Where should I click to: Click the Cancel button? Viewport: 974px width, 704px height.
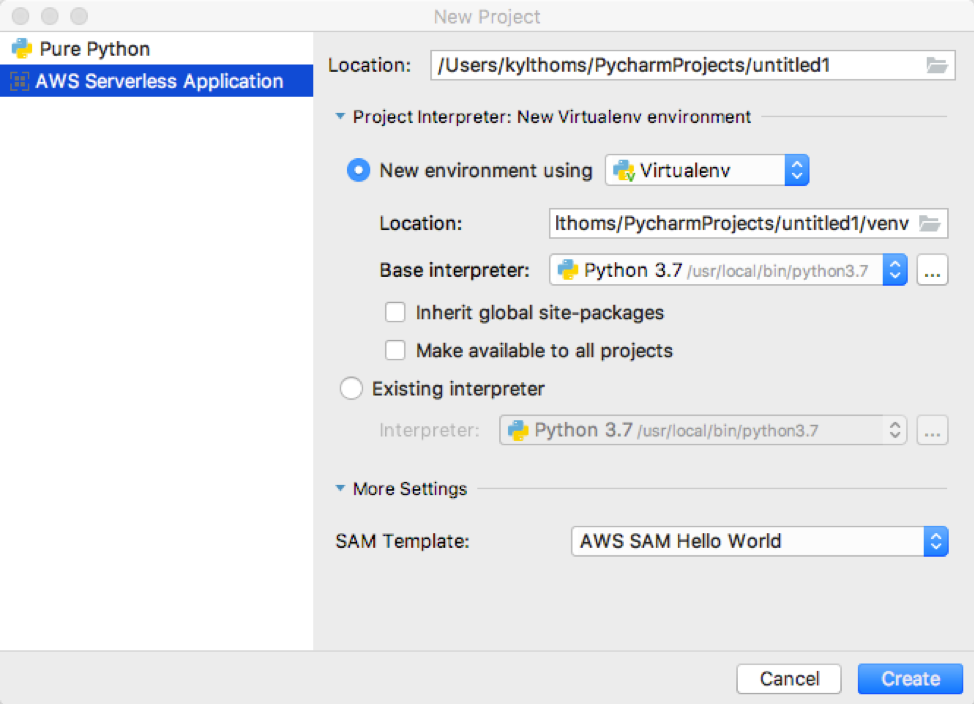click(789, 679)
